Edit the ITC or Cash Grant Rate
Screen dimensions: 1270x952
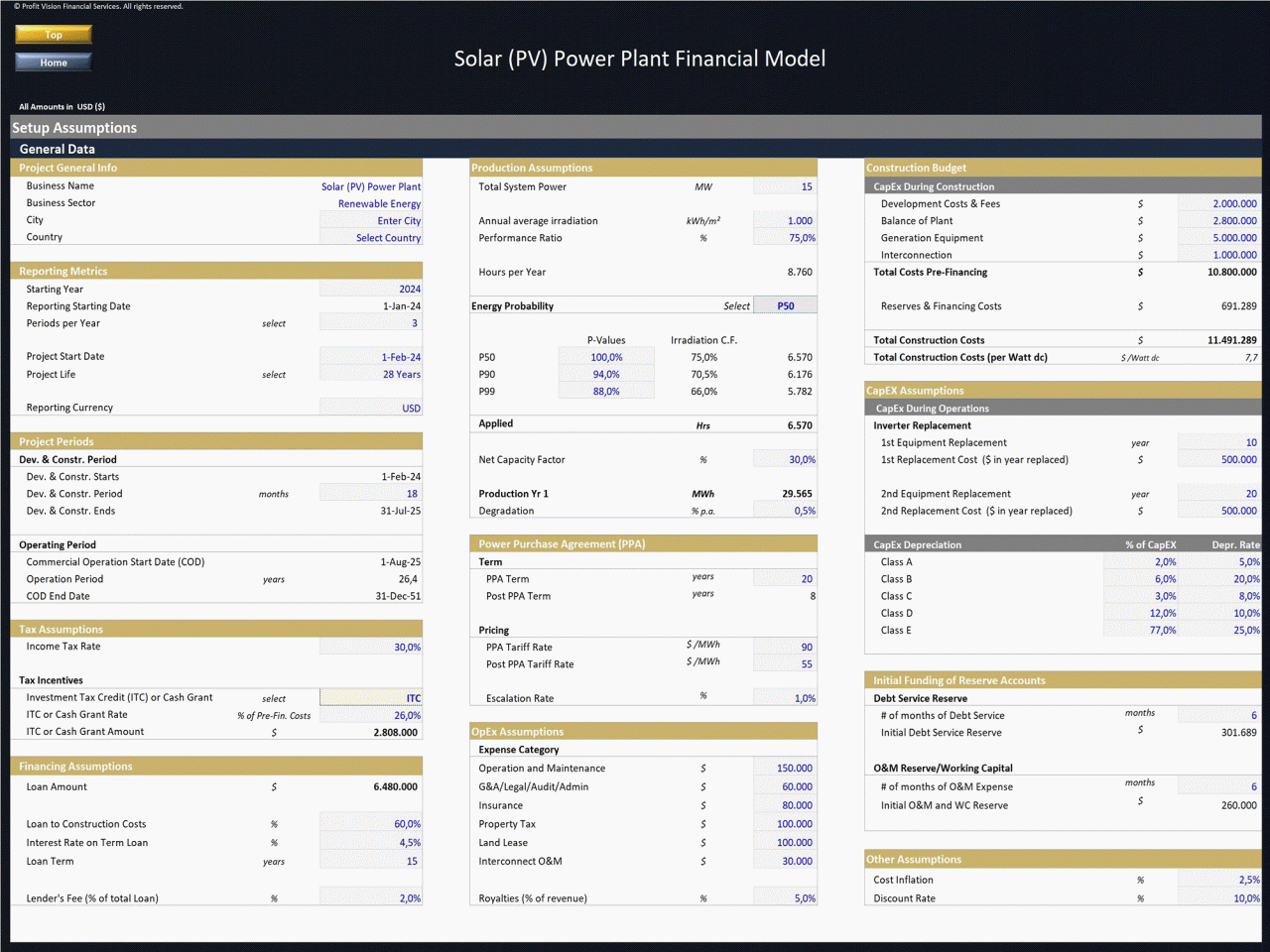point(371,715)
